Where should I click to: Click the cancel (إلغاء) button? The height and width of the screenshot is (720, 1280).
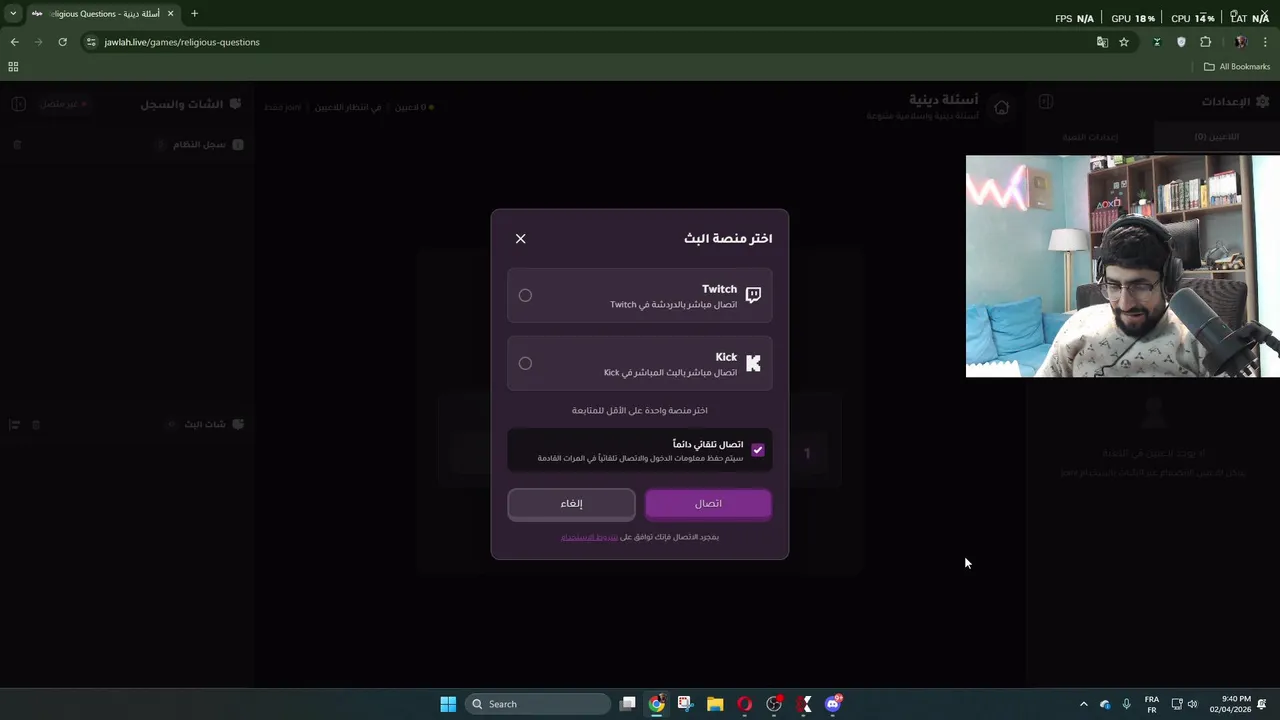click(571, 504)
